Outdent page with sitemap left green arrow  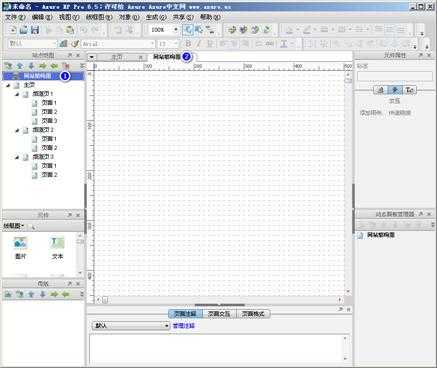[54, 66]
